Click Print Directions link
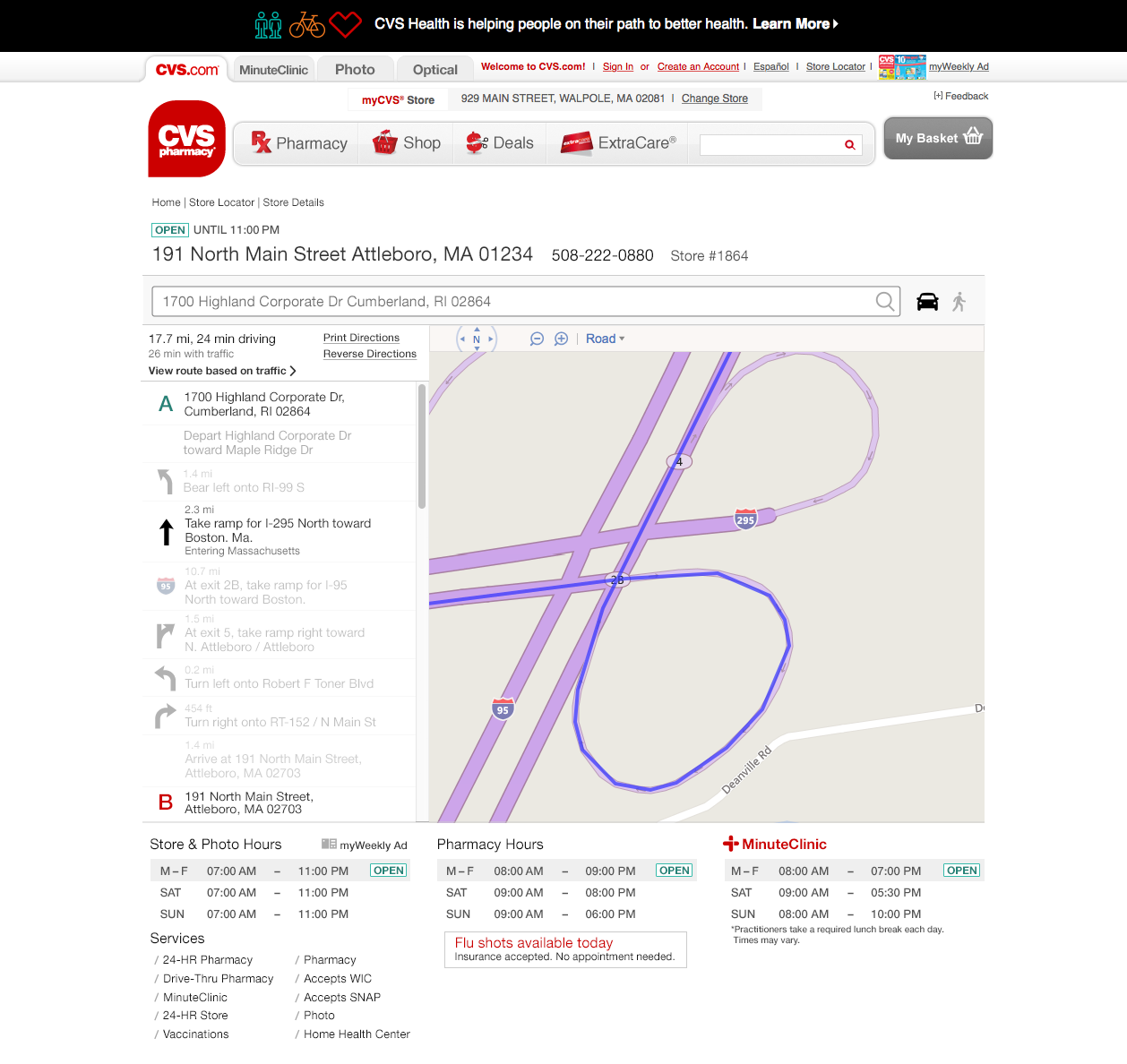The image size is (1127, 1064). (361, 338)
